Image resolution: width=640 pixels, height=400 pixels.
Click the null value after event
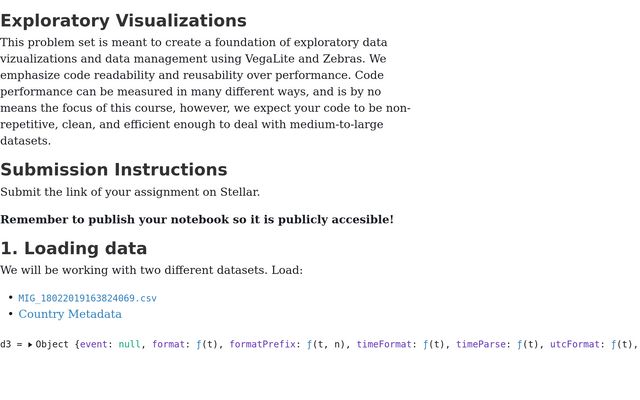[129, 344]
